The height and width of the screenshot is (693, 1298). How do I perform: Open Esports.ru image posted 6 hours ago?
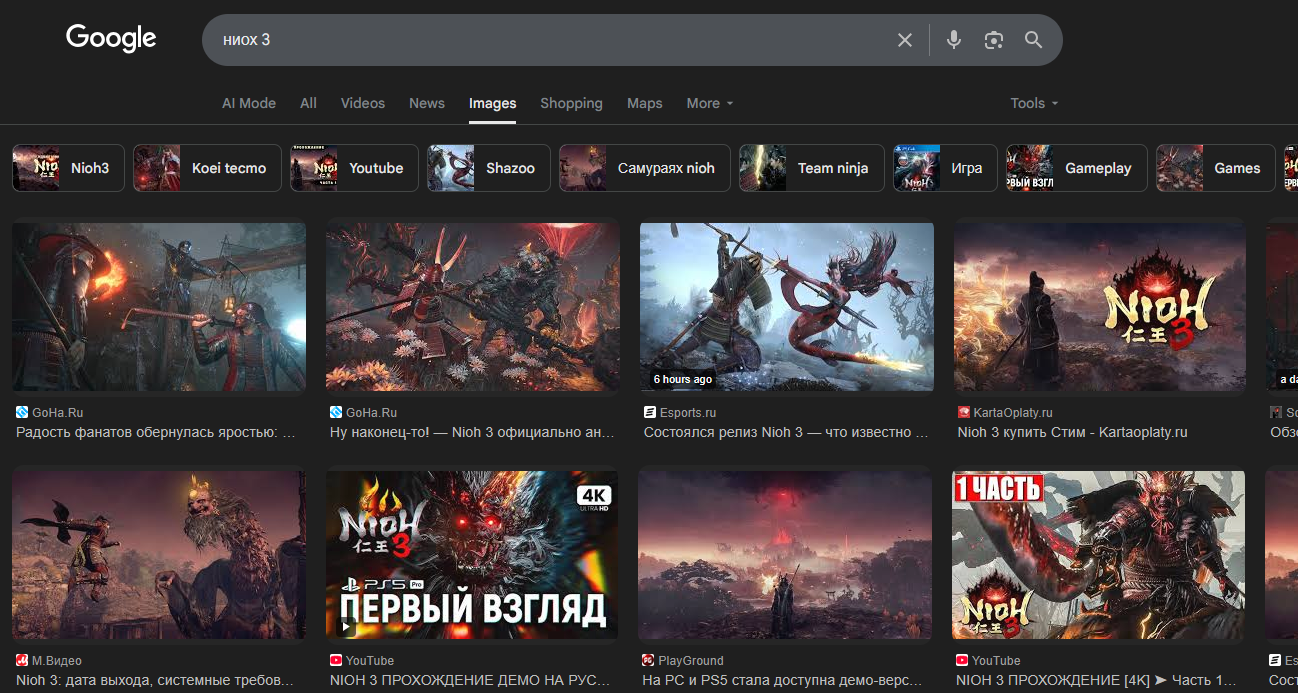coord(787,306)
